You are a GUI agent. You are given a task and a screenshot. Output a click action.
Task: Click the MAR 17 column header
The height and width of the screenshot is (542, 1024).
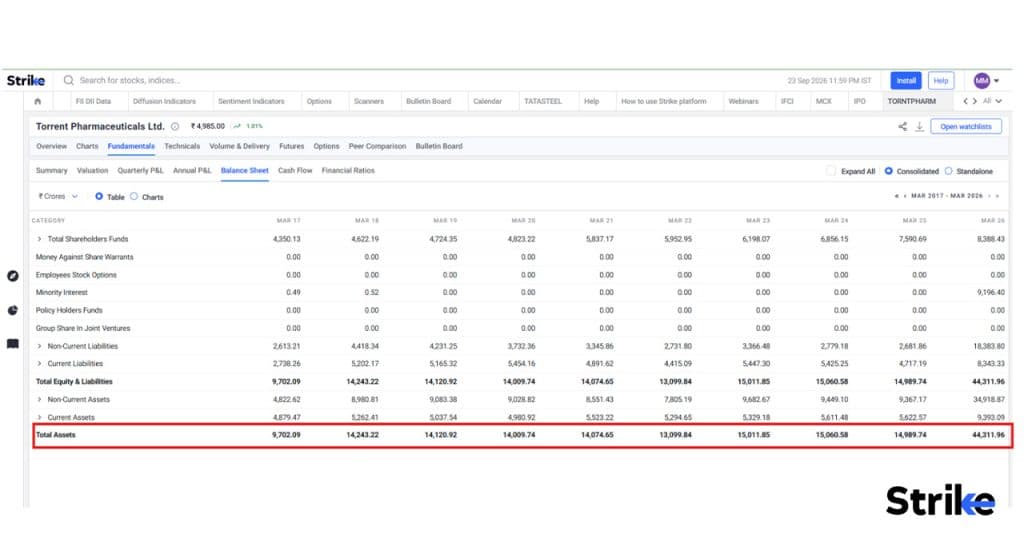pyautogui.click(x=289, y=221)
